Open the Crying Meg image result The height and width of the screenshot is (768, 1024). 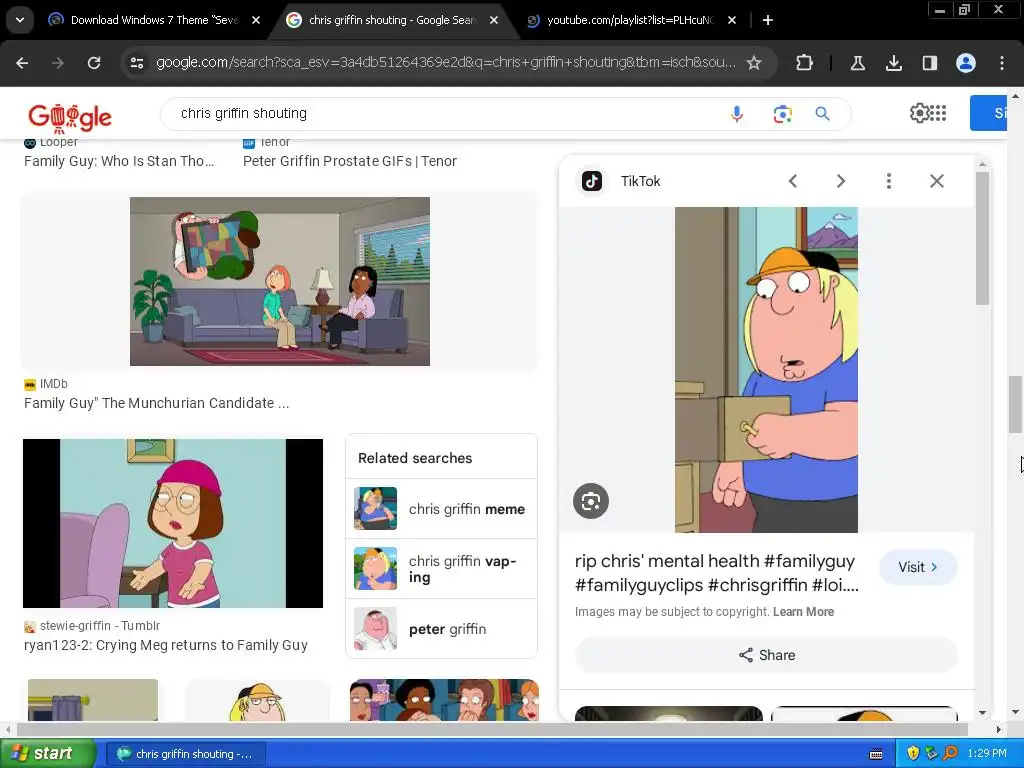172,523
